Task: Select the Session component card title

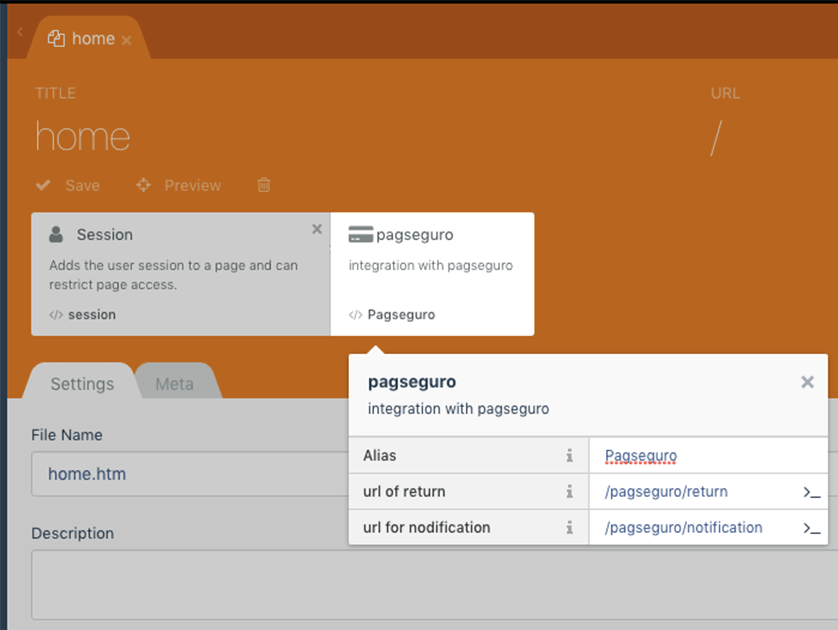Action: [105, 235]
